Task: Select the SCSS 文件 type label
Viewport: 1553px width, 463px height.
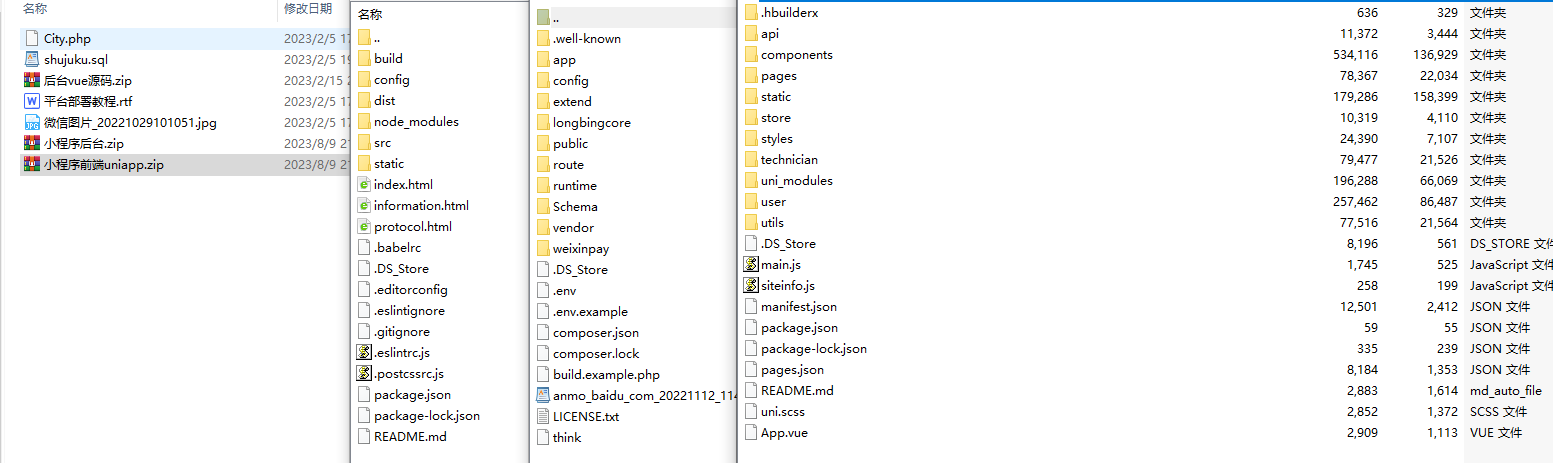Action: click(1498, 412)
